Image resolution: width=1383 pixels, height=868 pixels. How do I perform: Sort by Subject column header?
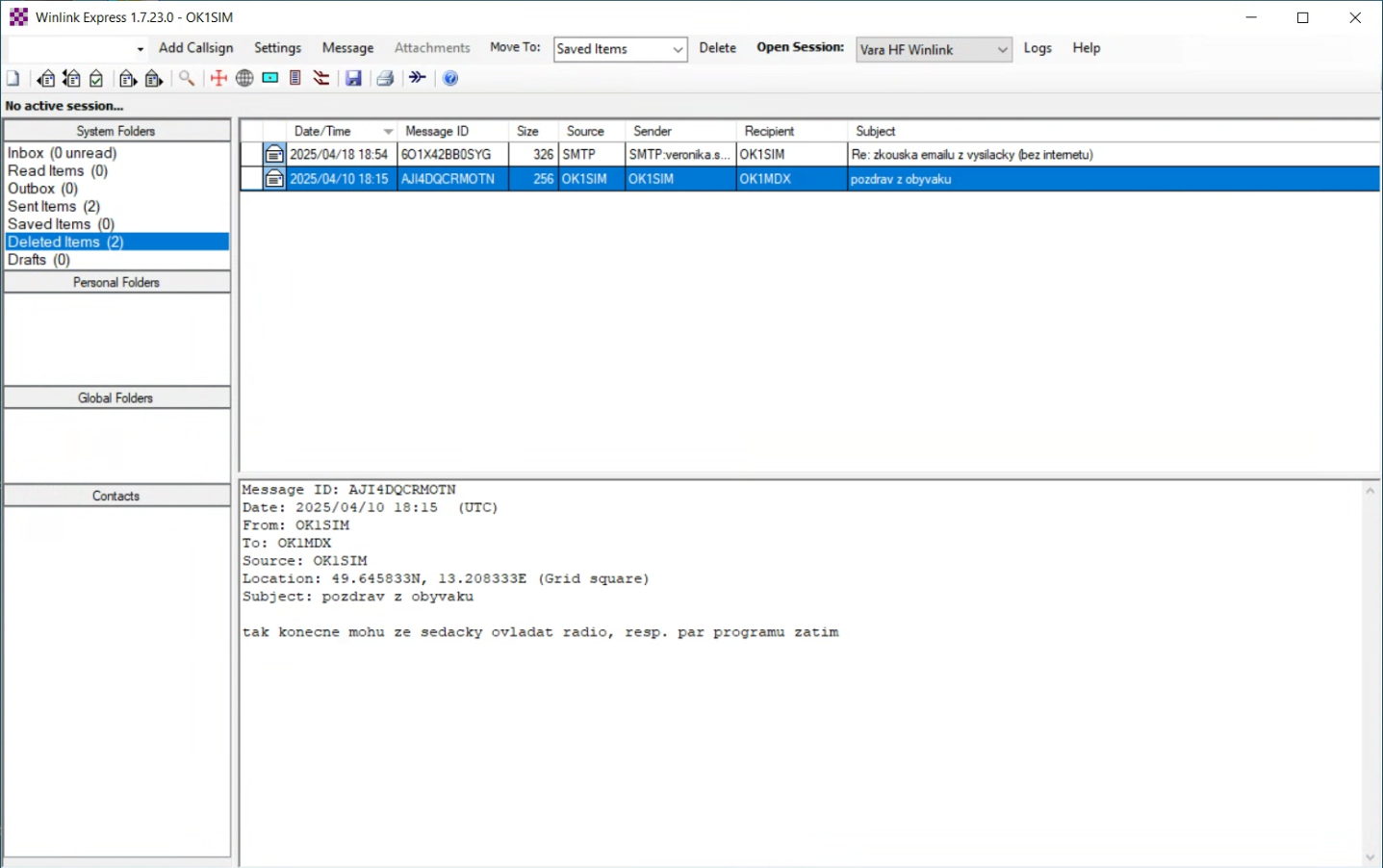pyautogui.click(x=1114, y=131)
